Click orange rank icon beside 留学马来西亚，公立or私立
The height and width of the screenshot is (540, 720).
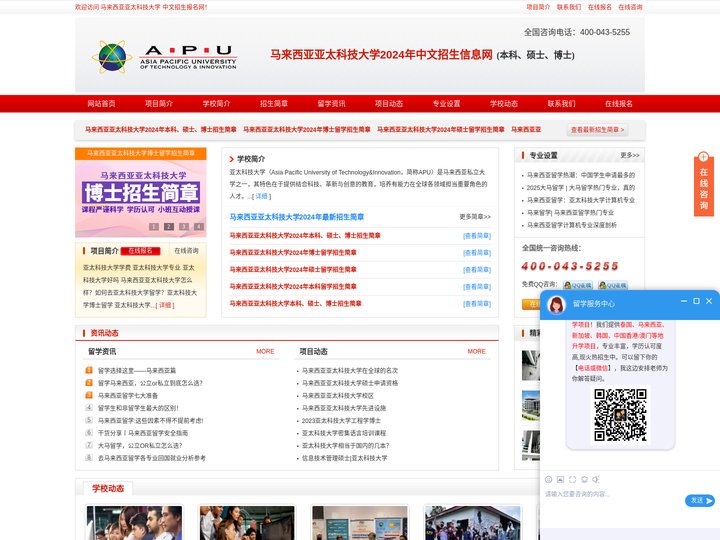tap(89, 382)
